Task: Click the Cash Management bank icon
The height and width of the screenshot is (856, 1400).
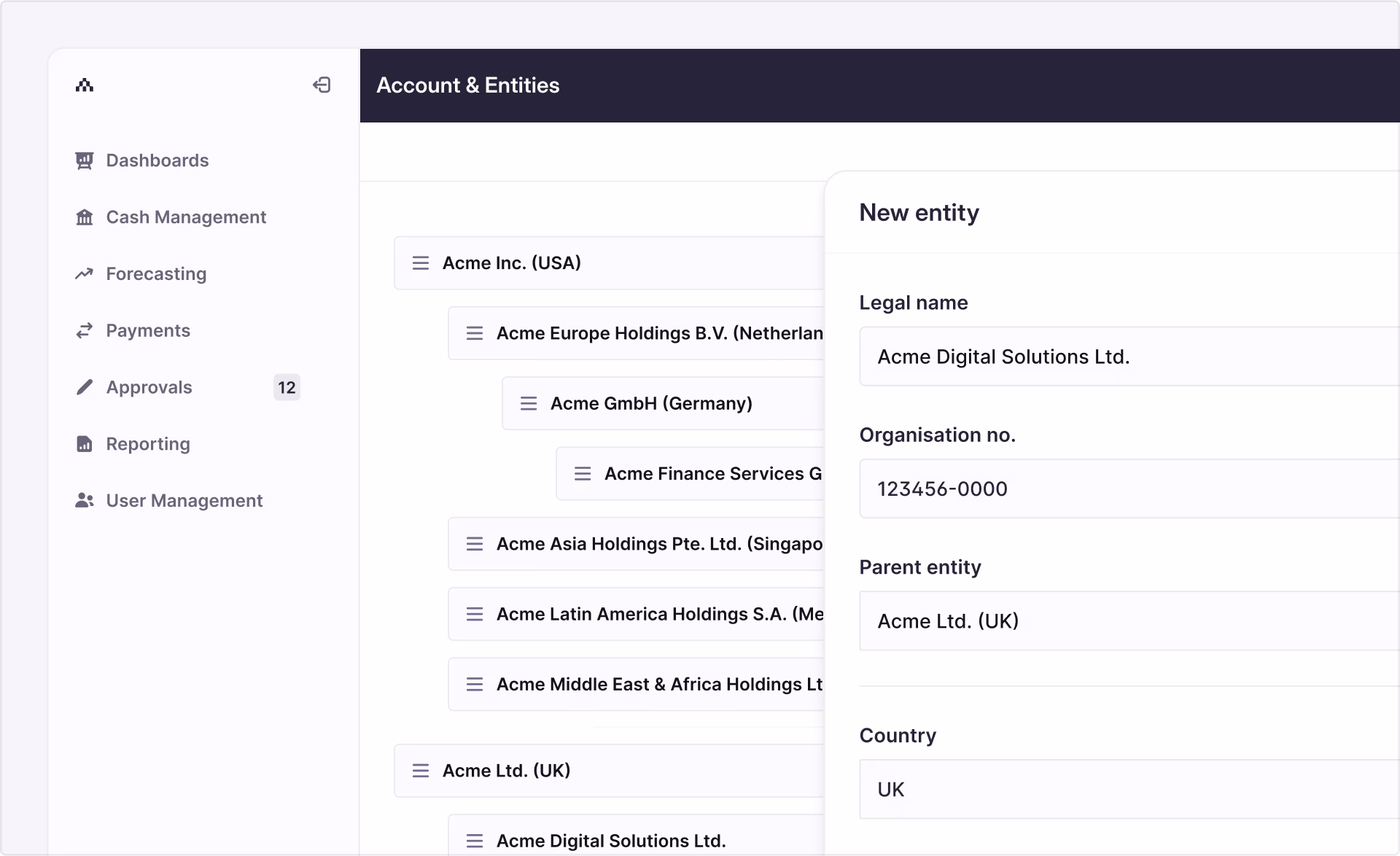Action: point(85,217)
